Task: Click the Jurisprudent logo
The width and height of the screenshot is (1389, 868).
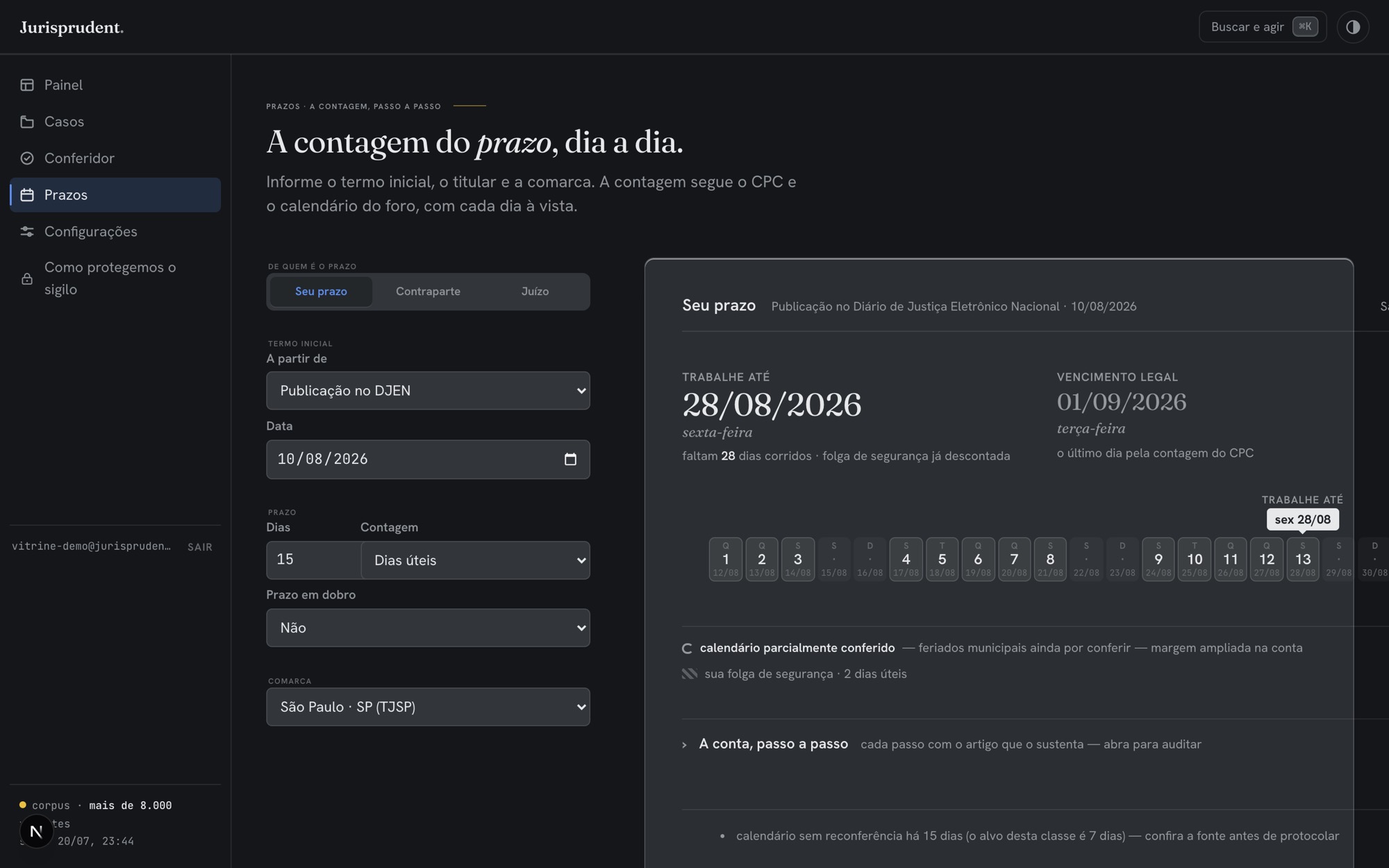Action: (72, 28)
